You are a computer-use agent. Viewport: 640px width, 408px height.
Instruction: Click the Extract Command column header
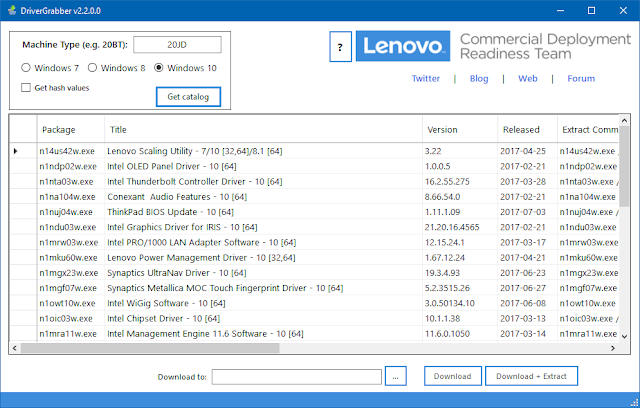[x=588, y=129]
